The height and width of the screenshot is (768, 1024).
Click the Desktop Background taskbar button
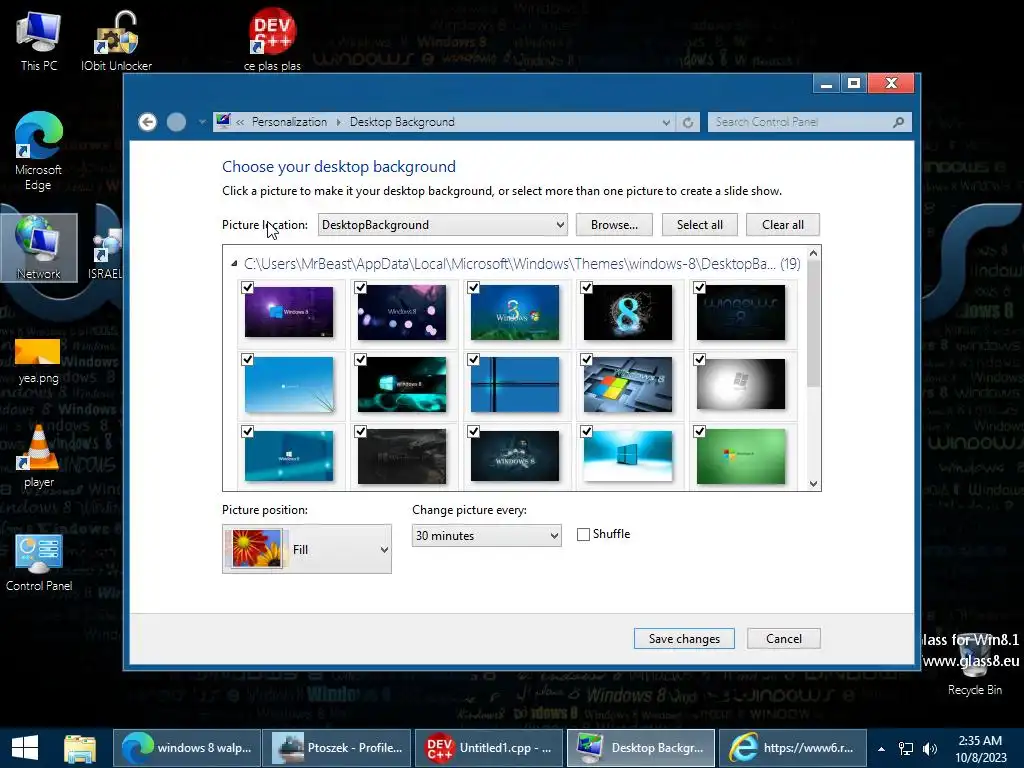641,748
